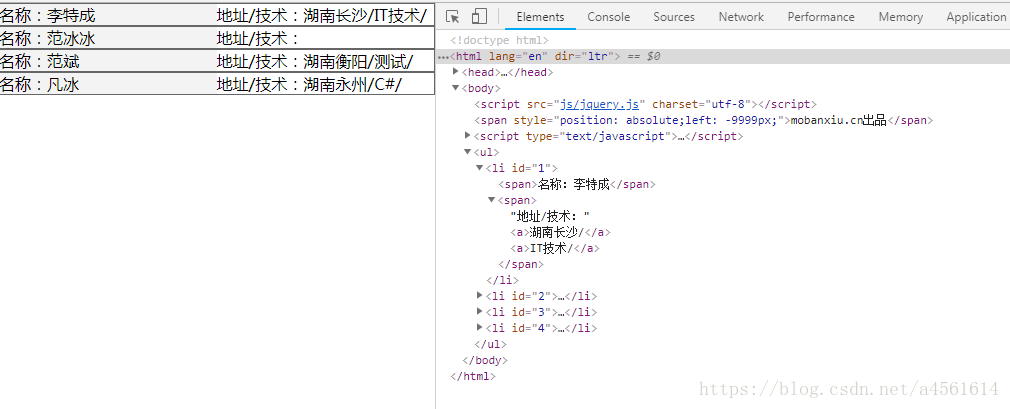The width and height of the screenshot is (1010, 409).
Task: Click page text 名称：凡冰
Action: click(40, 84)
